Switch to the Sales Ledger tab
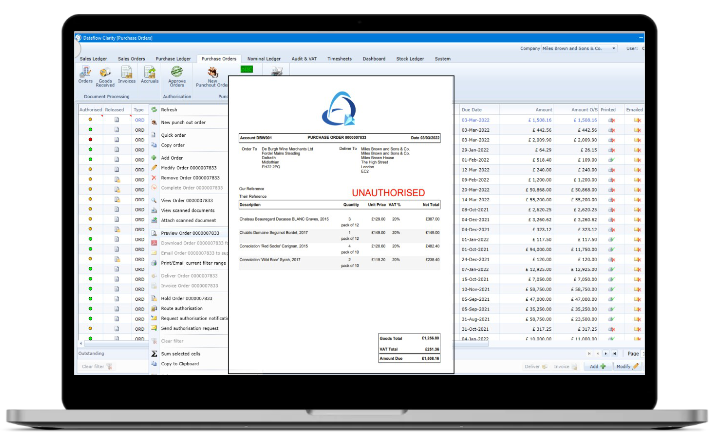Viewport: 715px width, 443px height. [x=93, y=59]
